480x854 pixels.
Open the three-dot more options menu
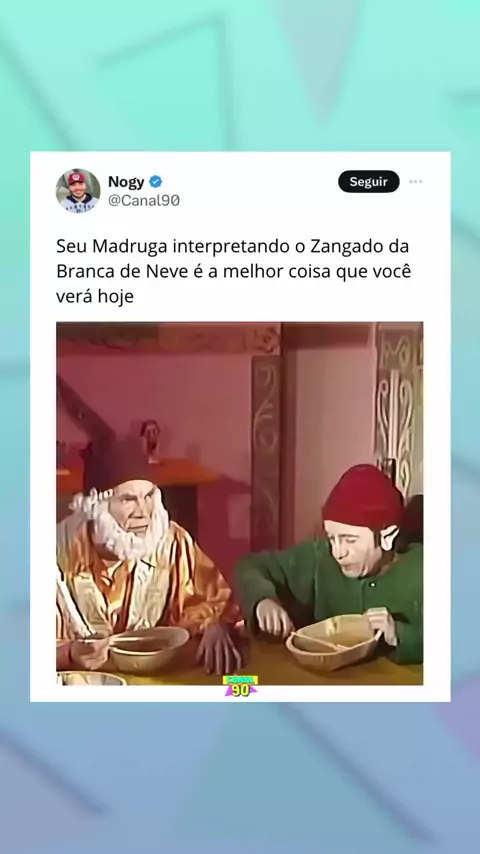pos(416,182)
